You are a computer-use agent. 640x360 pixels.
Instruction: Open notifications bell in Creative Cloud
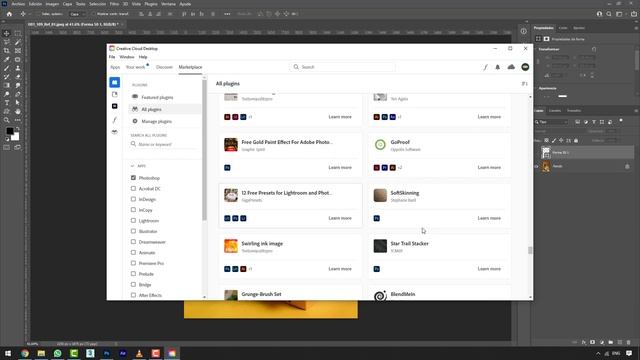498,67
